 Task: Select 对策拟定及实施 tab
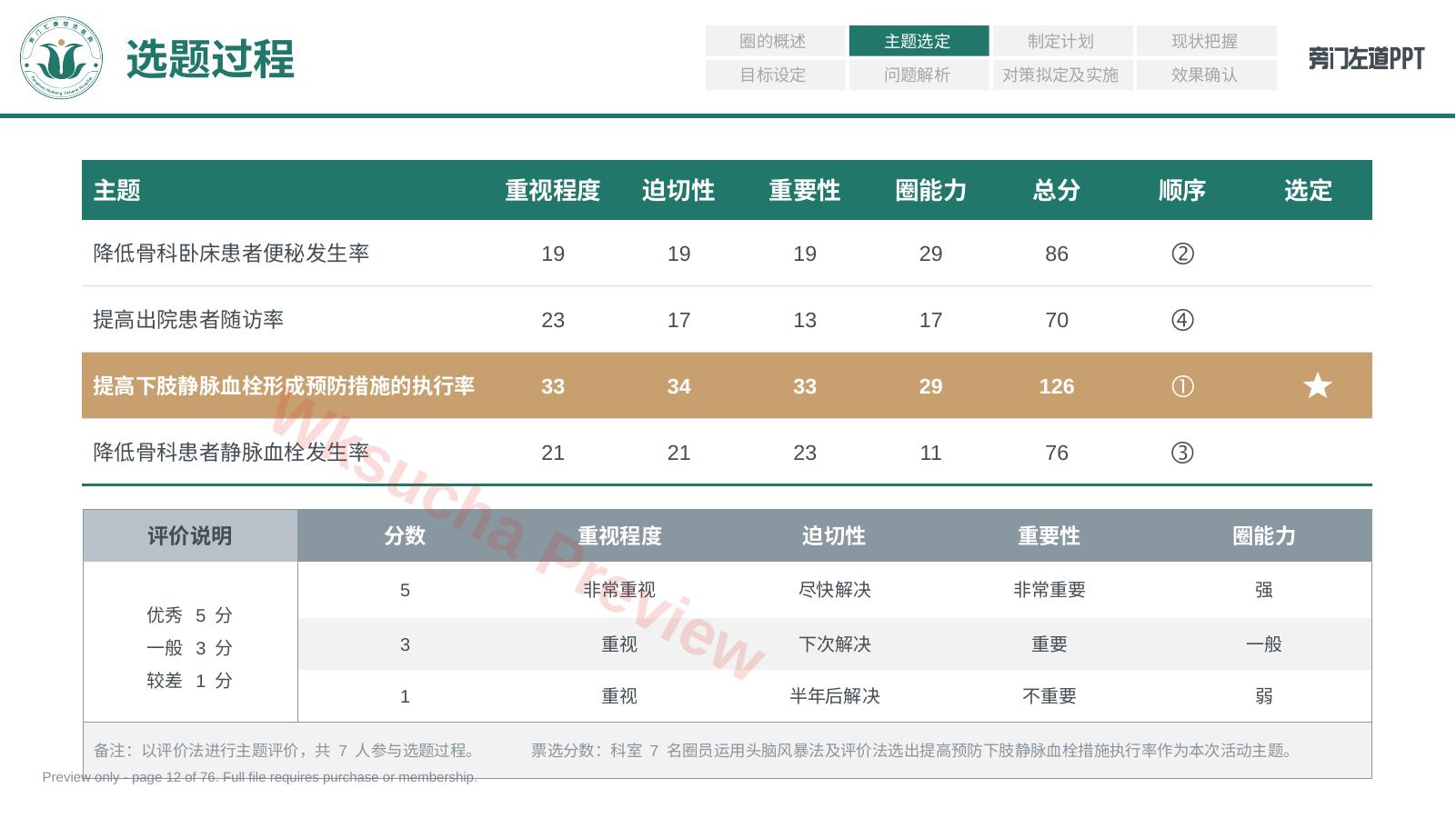[1062, 75]
